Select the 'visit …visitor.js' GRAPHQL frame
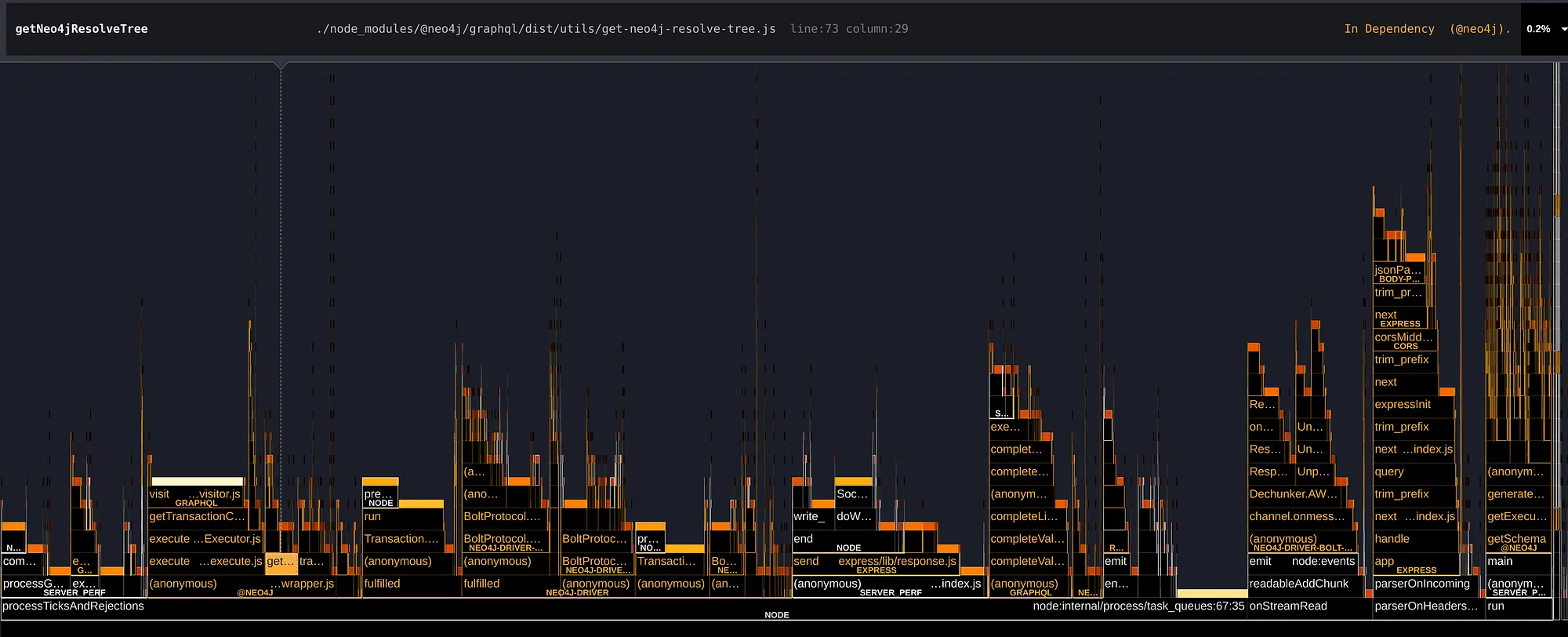Image resolution: width=1568 pixels, height=637 pixels. point(196,497)
